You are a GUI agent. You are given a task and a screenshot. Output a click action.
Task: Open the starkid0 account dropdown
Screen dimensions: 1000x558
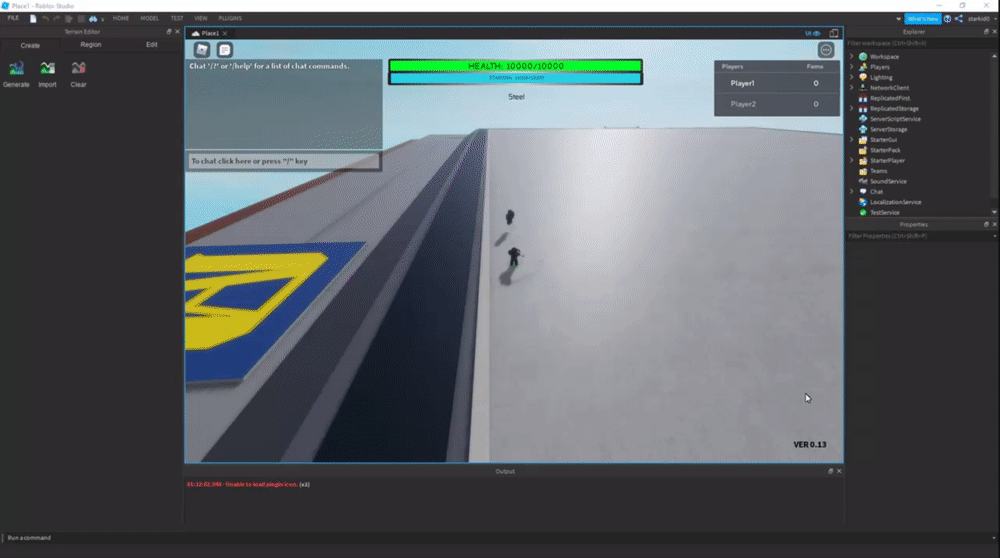coord(982,18)
